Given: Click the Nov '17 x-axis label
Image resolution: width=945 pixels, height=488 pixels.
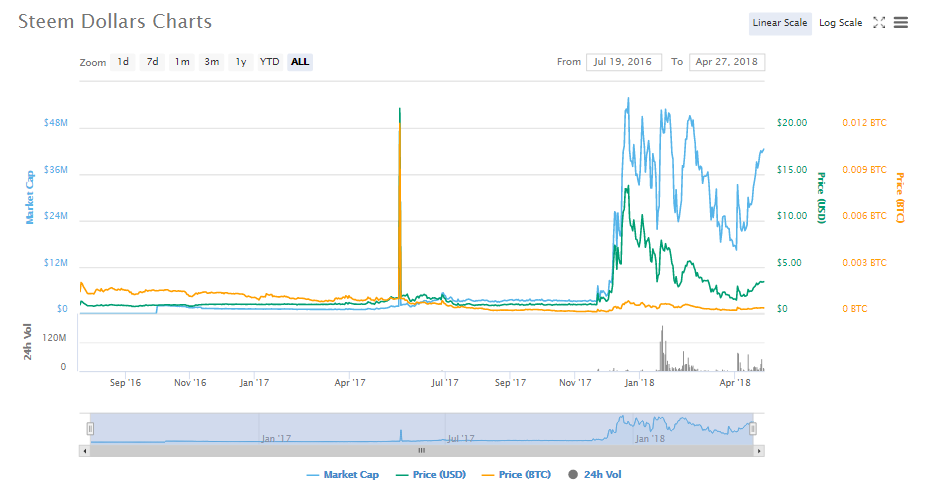Looking at the screenshot, I should [575, 383].
